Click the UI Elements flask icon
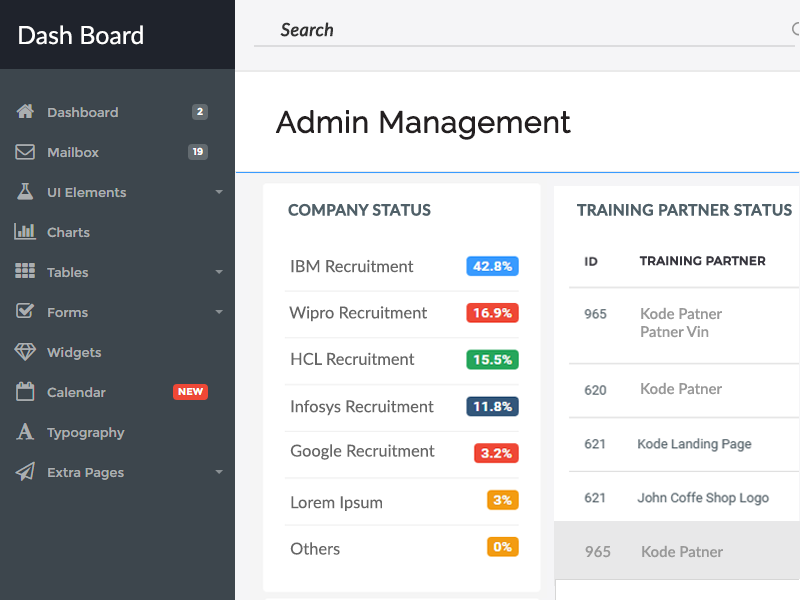This screenshot has height=600, width=800. point(25,191)
